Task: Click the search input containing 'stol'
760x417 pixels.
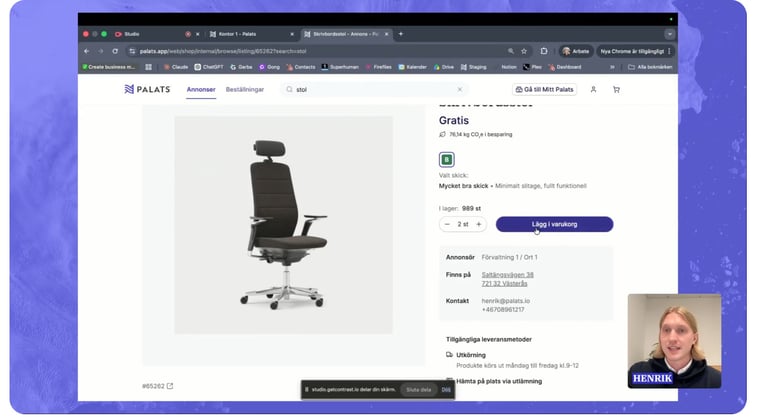Action: (373, 90)
